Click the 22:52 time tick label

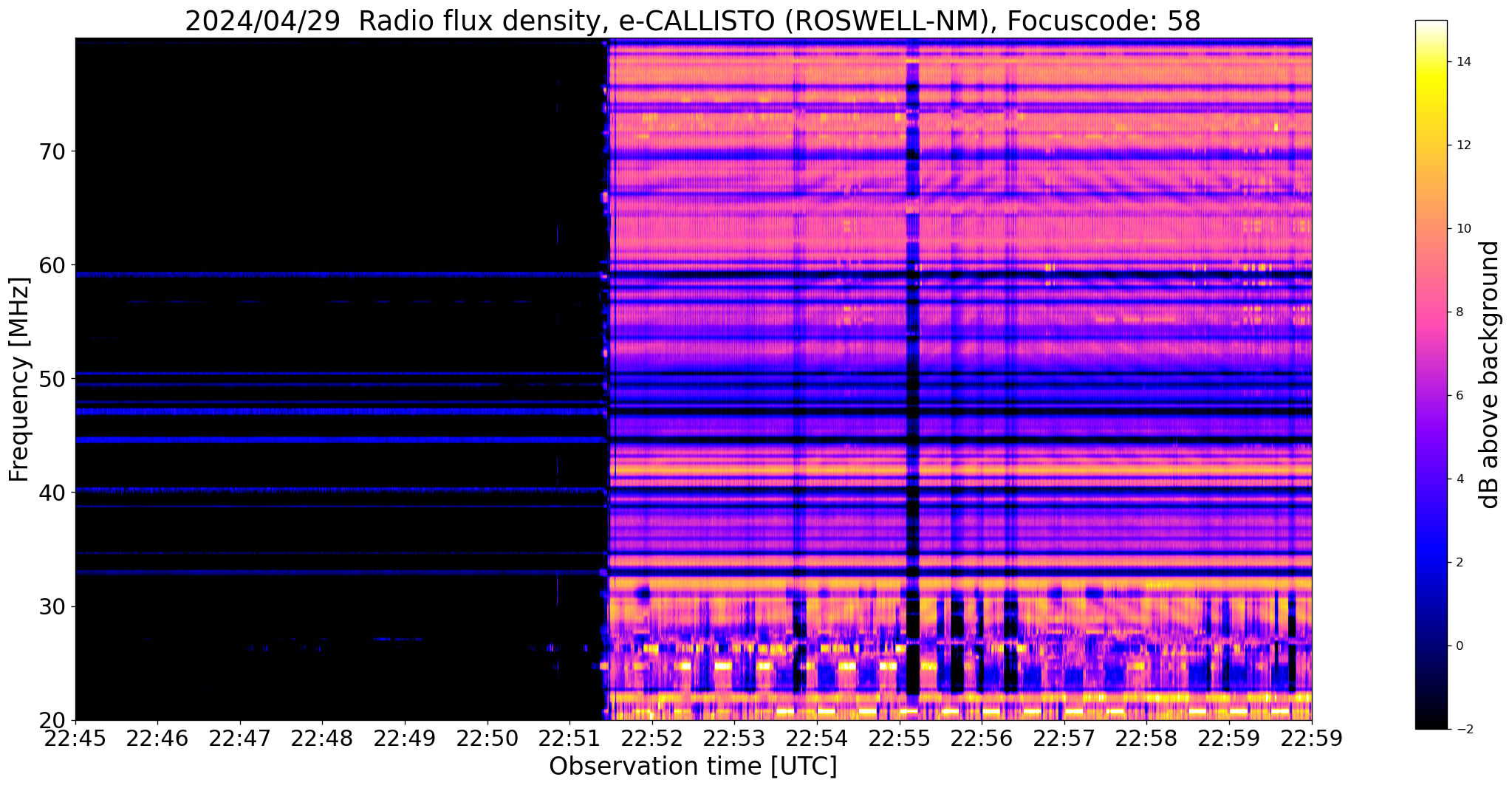(x=651, y=737)
